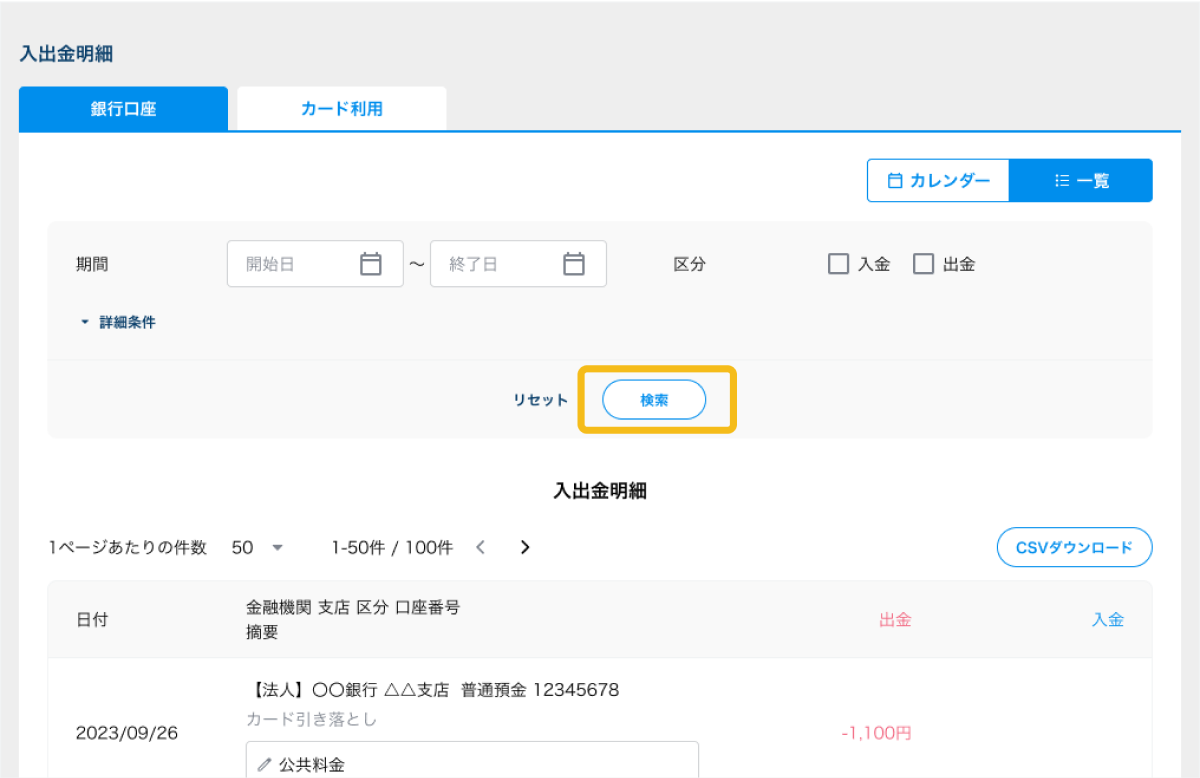Screen dimensions: 1200x778
Task: Switch to 一覧 list view
Action: click(x=1081, y=181)
